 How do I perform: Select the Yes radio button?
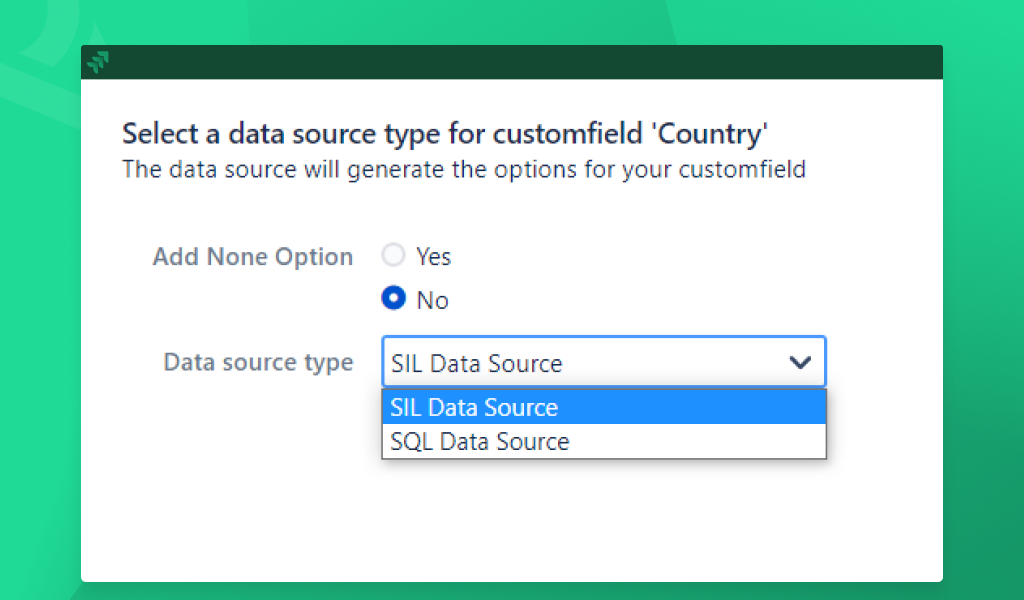point(393,255)
